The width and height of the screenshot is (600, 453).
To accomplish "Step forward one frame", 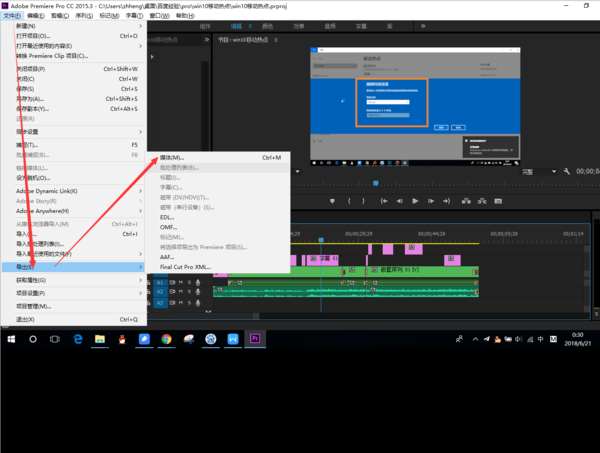I will (431, 201).
